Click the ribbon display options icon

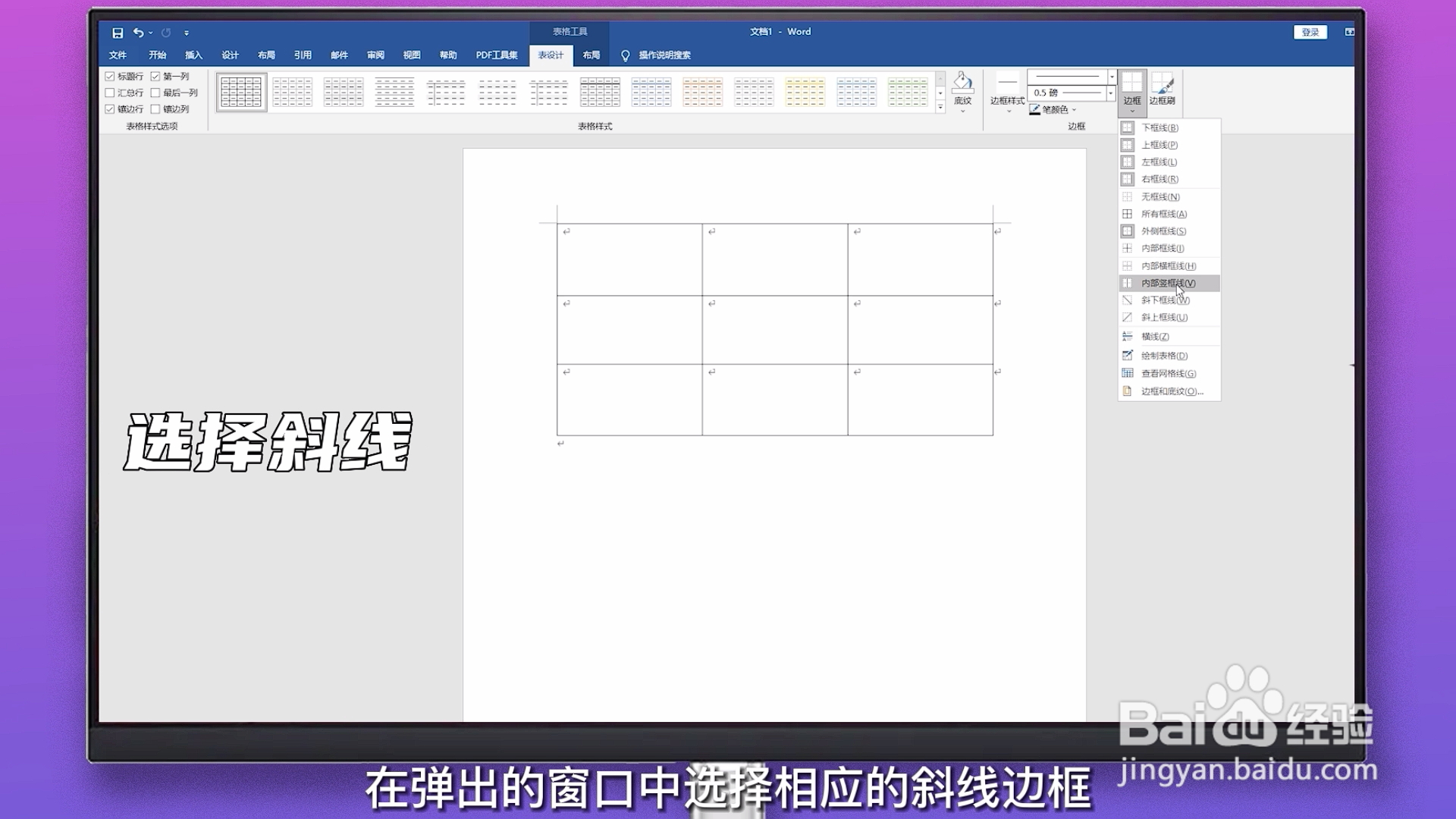(1350, 32)
